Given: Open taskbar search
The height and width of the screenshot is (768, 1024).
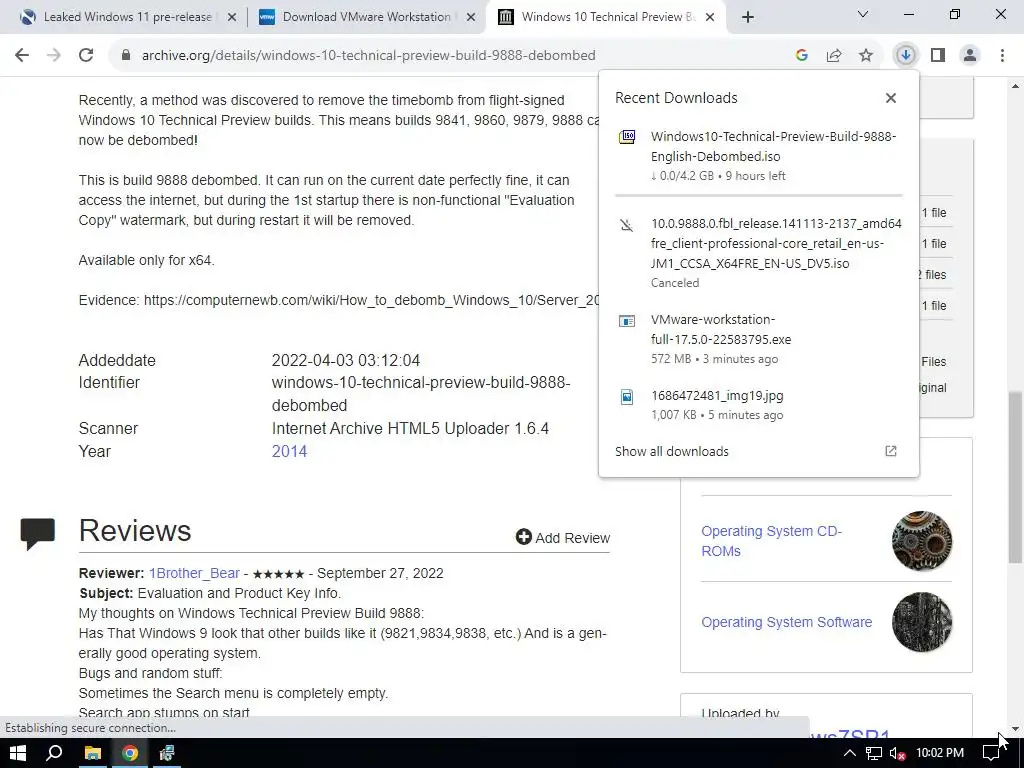Looking at the screenshot, I should (x=54, y=753).
